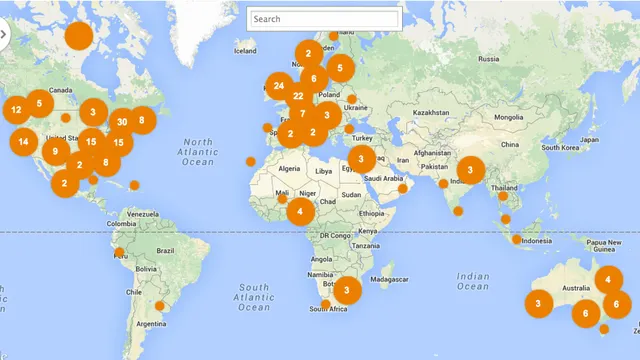Viewport: 640px width, 360px height.
Task: Open cluster 2 over Spain
Action: 291,134
